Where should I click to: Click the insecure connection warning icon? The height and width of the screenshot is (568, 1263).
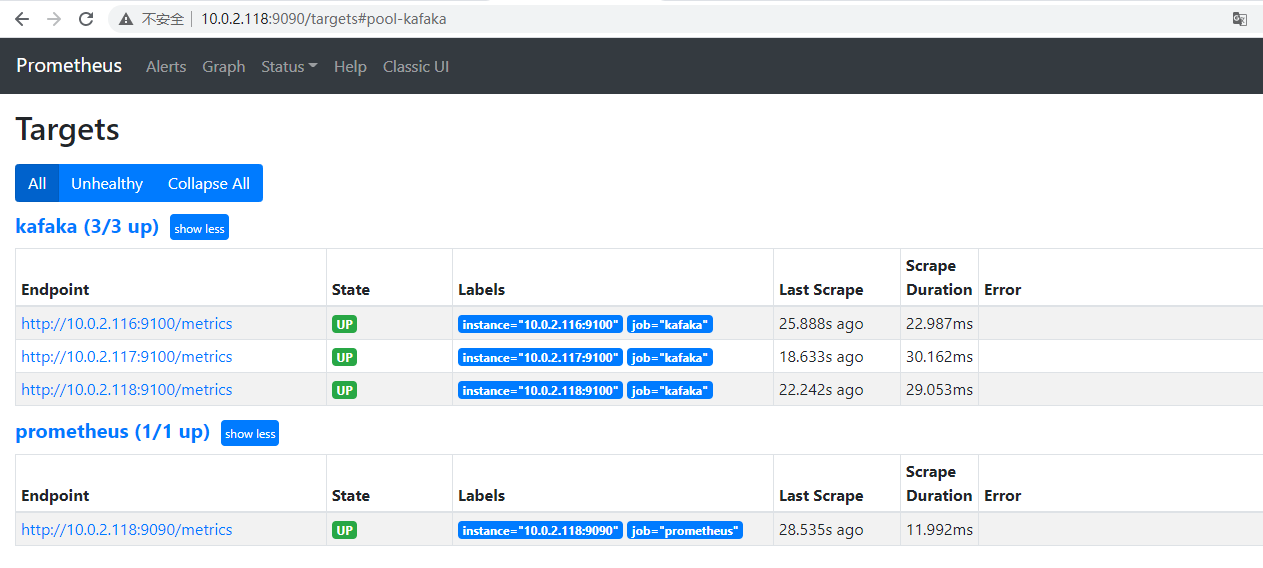click(x=127, y=19)
